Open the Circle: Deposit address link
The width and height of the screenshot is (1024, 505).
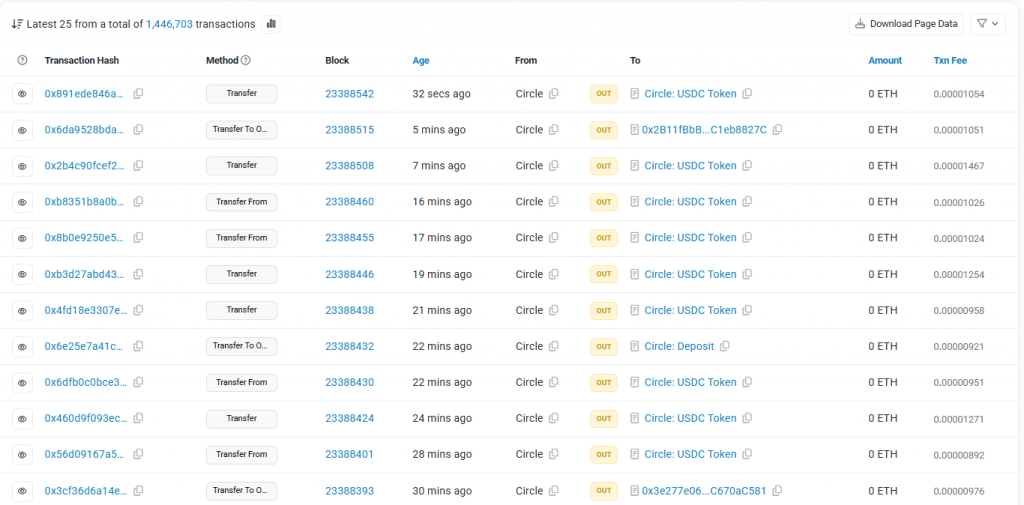[x=679, y=346]
